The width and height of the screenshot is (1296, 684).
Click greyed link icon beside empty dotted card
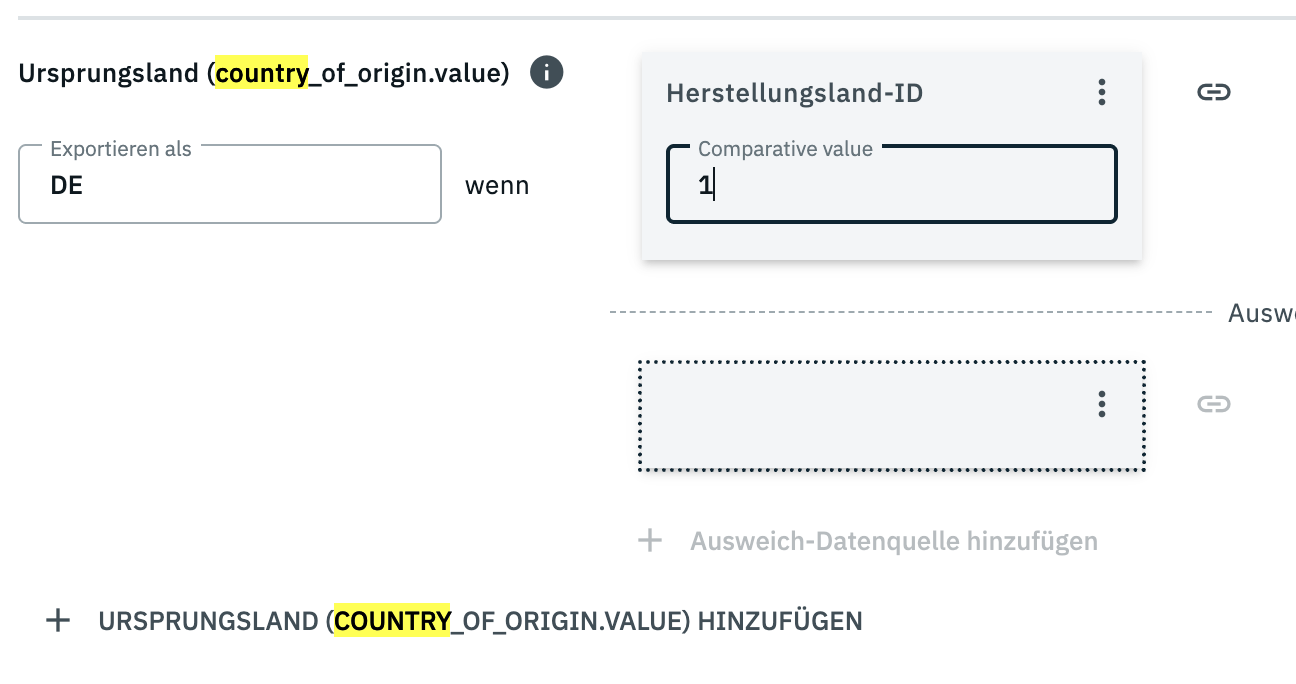(x=1213, y=404)
